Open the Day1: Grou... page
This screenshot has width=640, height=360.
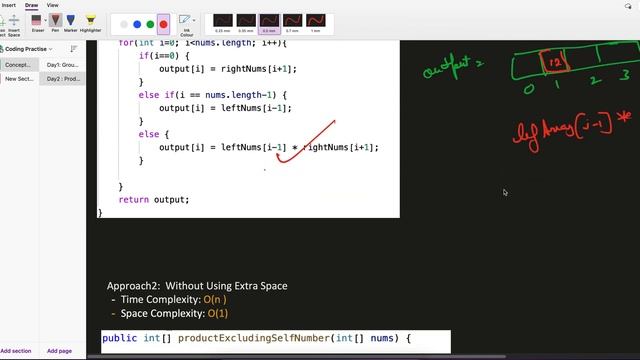click(62, 65)
